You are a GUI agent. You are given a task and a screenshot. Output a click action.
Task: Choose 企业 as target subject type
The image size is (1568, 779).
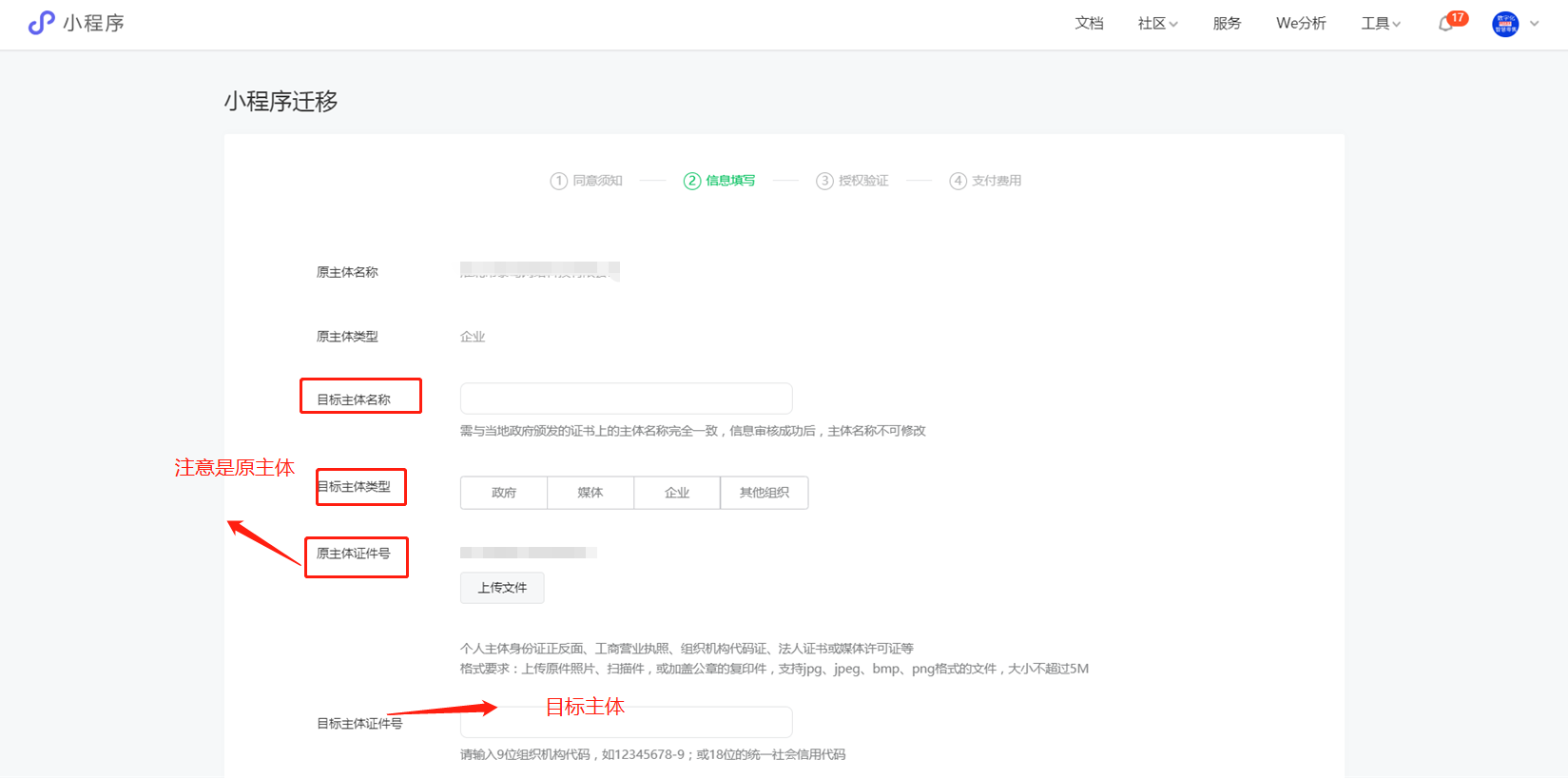[x=677, y=493]
